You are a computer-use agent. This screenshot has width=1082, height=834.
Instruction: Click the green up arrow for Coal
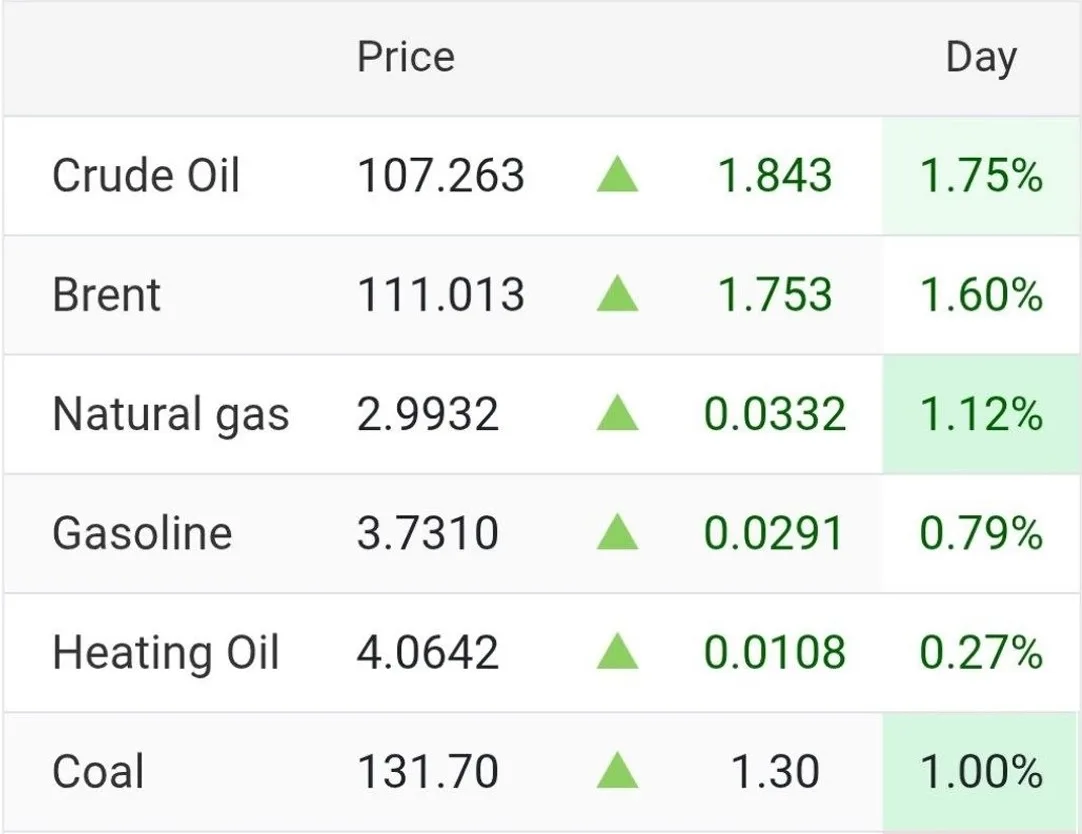[617, 771]
